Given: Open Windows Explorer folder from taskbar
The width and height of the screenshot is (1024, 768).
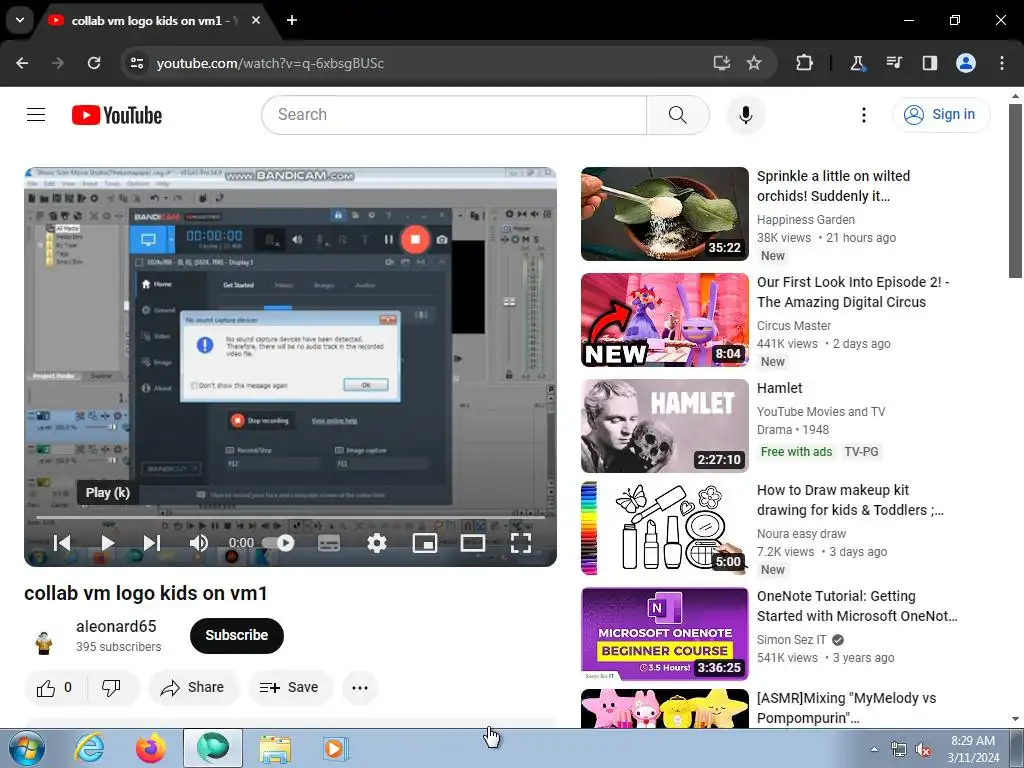Looking at the screenshot, I should pyautogui.click(x=275, y=748).
